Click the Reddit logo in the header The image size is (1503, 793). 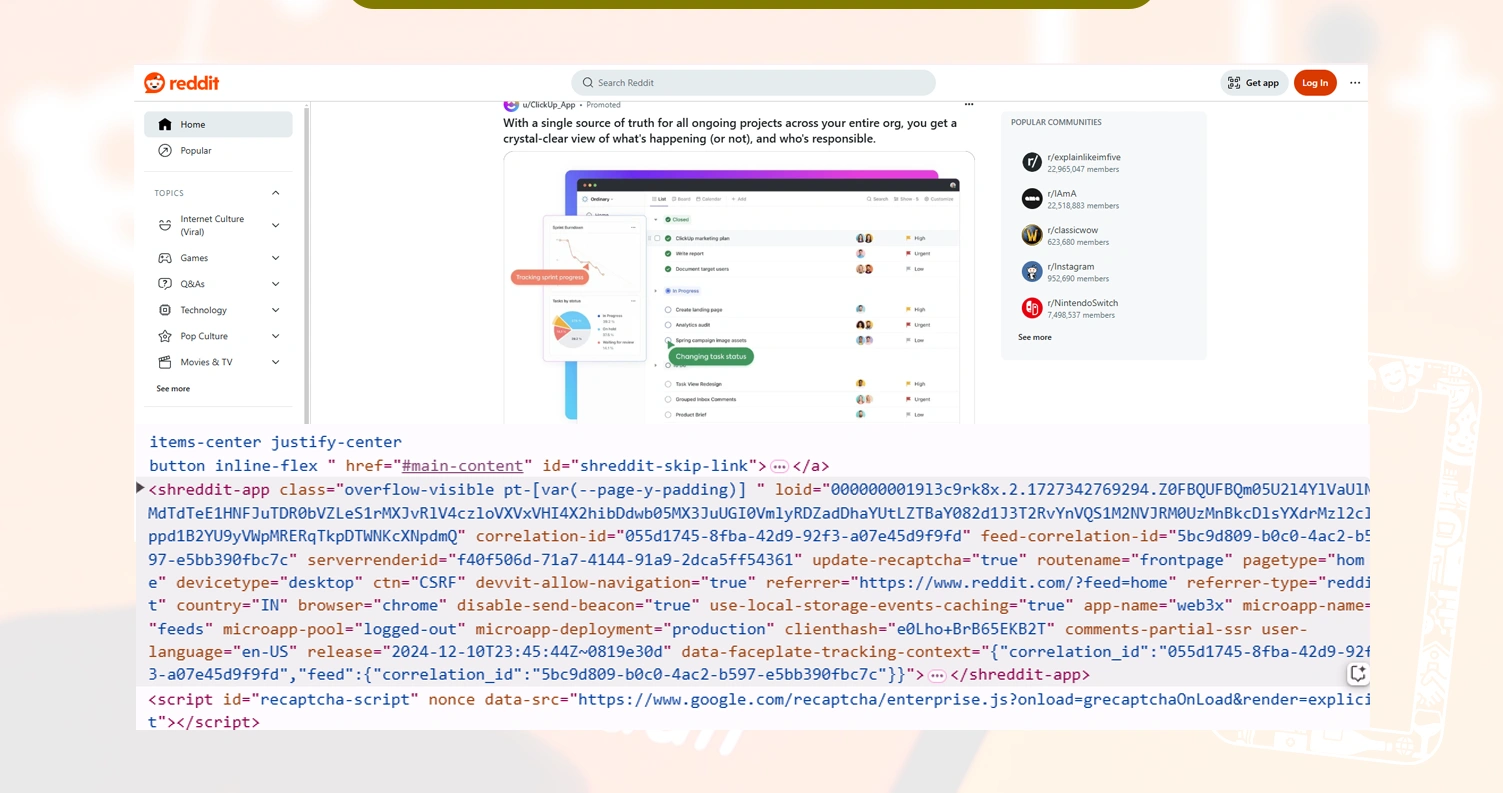pyautogui.click(x=180, y=83)
